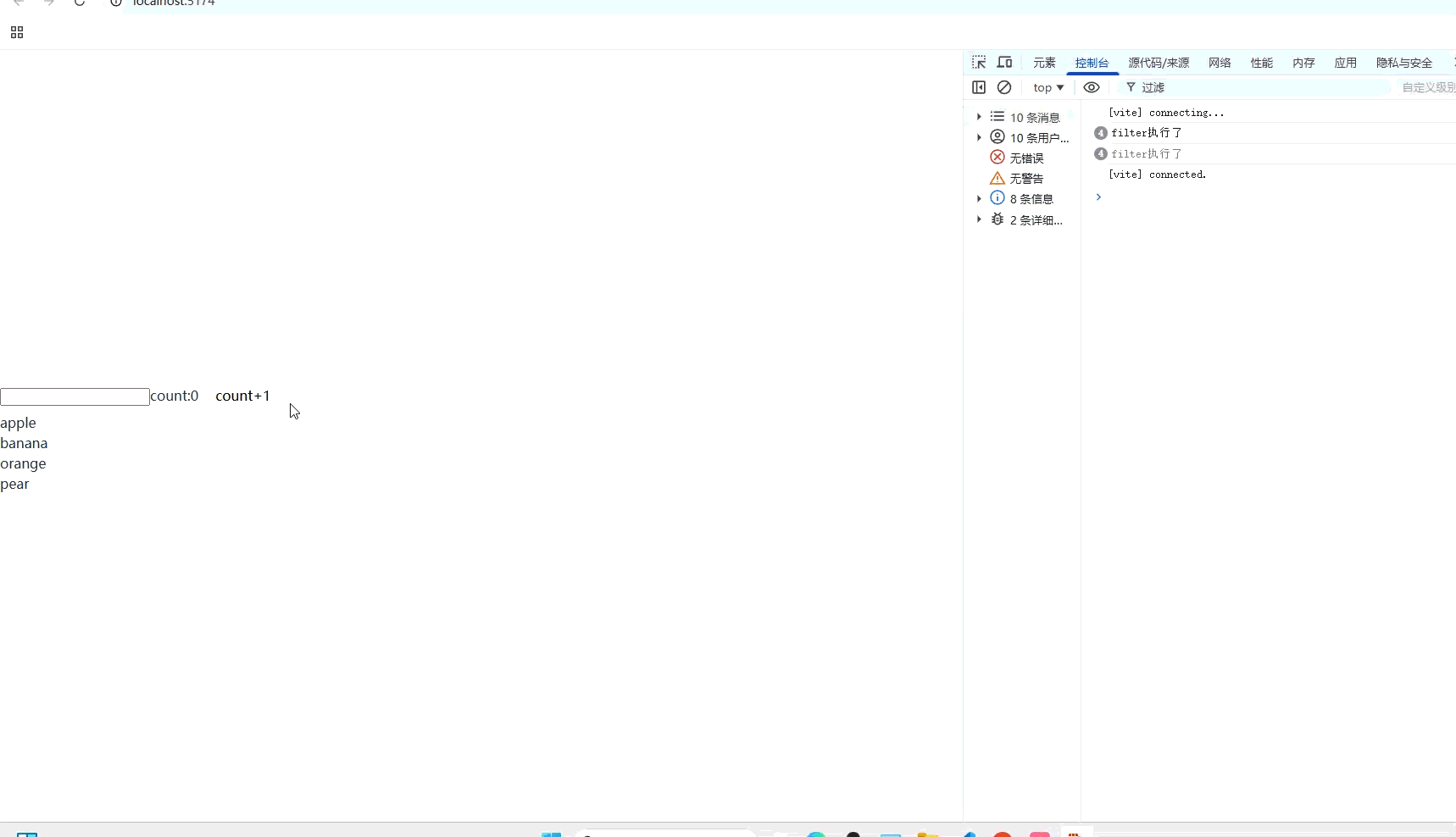This screenshot has height=837, width=1456.
Task: Open the apps grid in the bookmarks bar
Action: tap(17, 32)
